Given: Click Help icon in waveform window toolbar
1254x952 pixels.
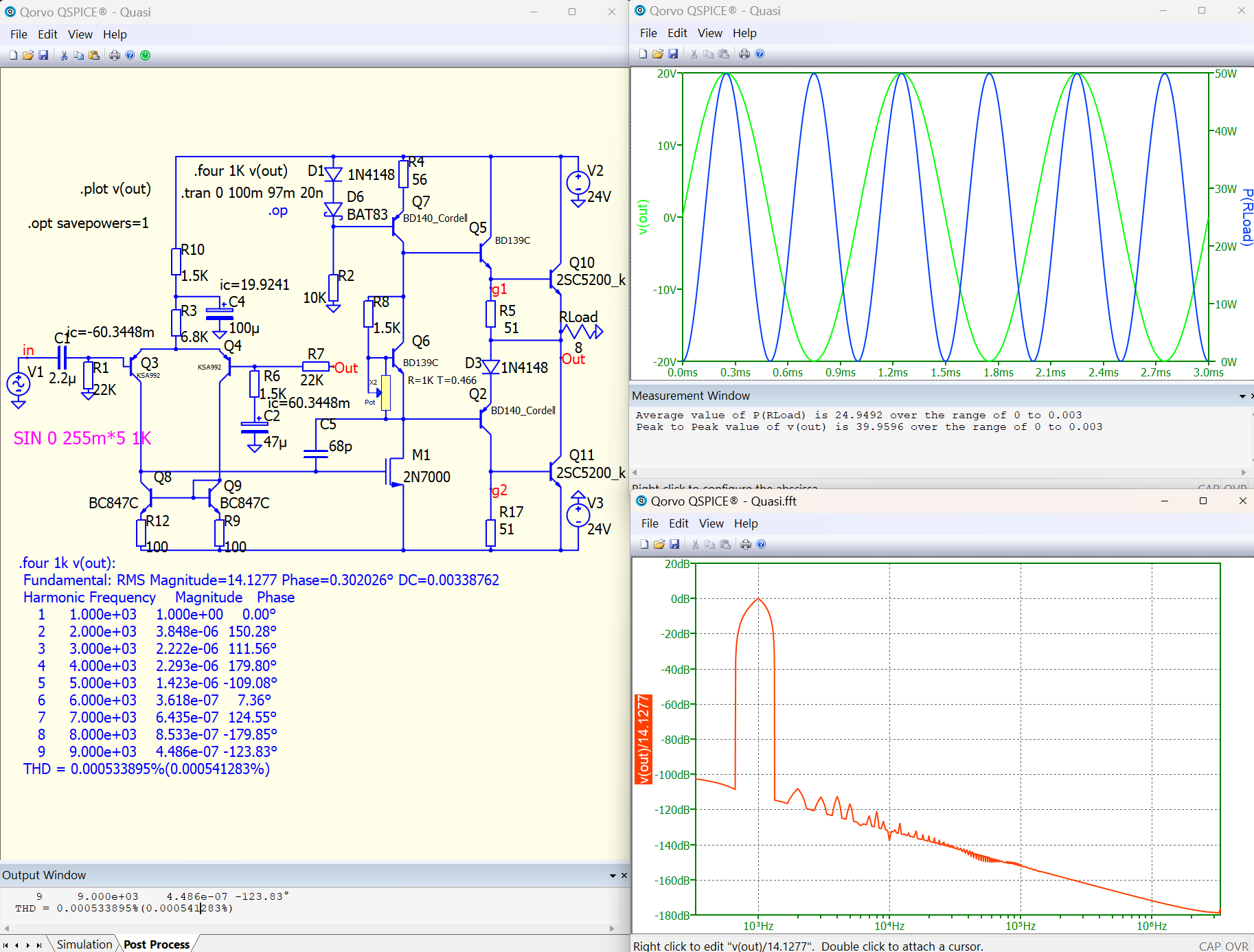Looking at the screenshot, I should [760, 54].
